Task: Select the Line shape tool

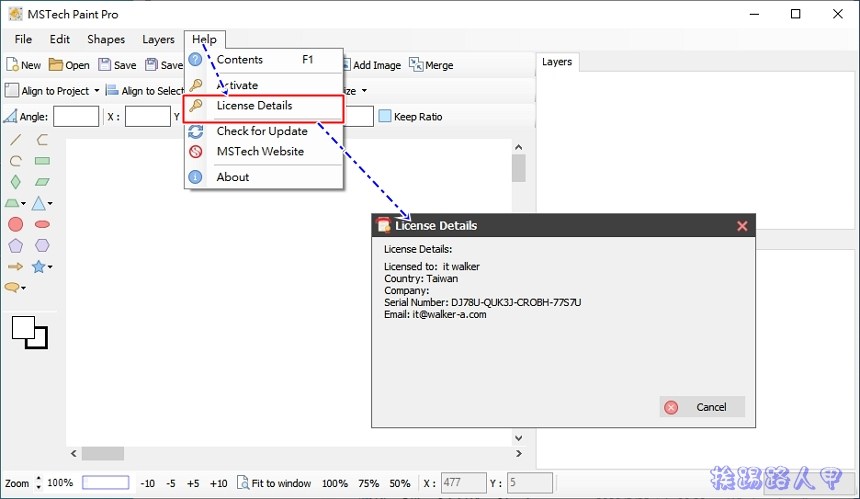Action: (x=15, y=140)
